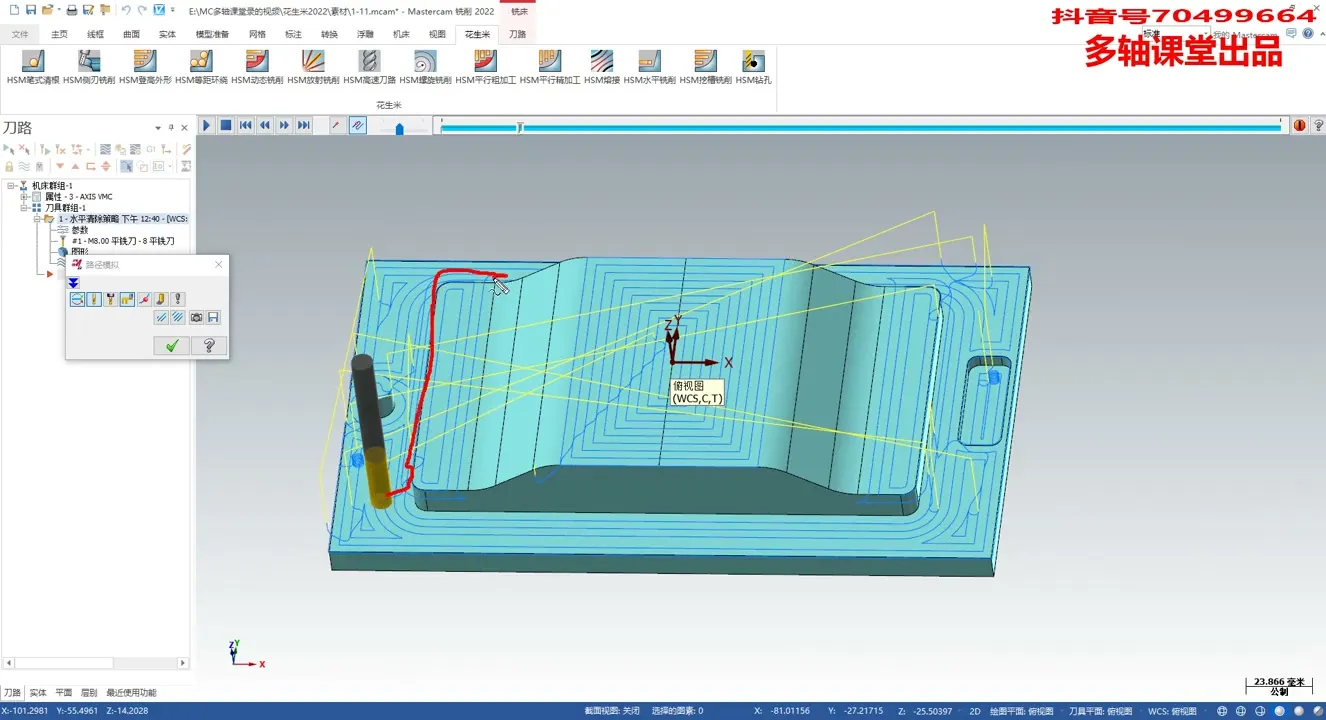Collapse the 机床群组-1 tree node
Image resolution: width=1326 pixels, height=720 pixels.
click(x=11, y=186)
